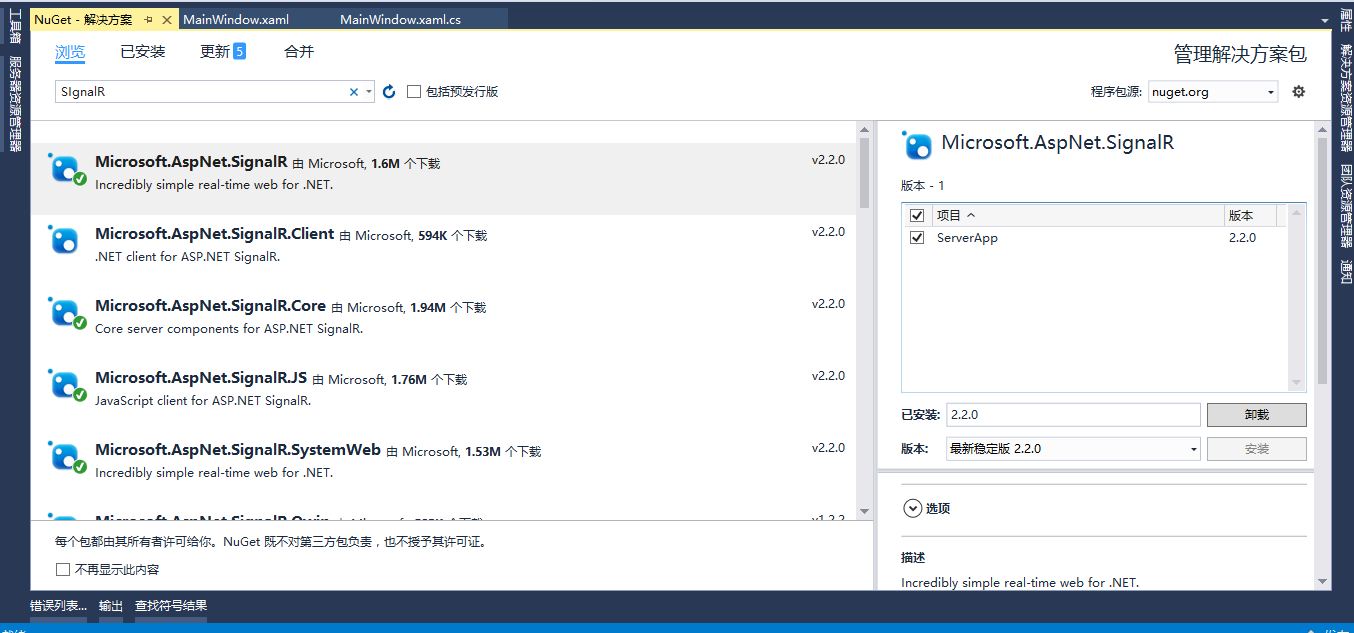Click the Microsoft.AspNet.SignalR.SystemWeb package icon
The width and height of the screenshot is (1354, 633).
pos(65,457)
